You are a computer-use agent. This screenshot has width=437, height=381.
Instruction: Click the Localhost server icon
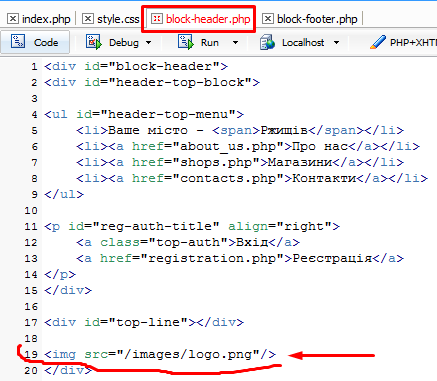tap(267, 42)
